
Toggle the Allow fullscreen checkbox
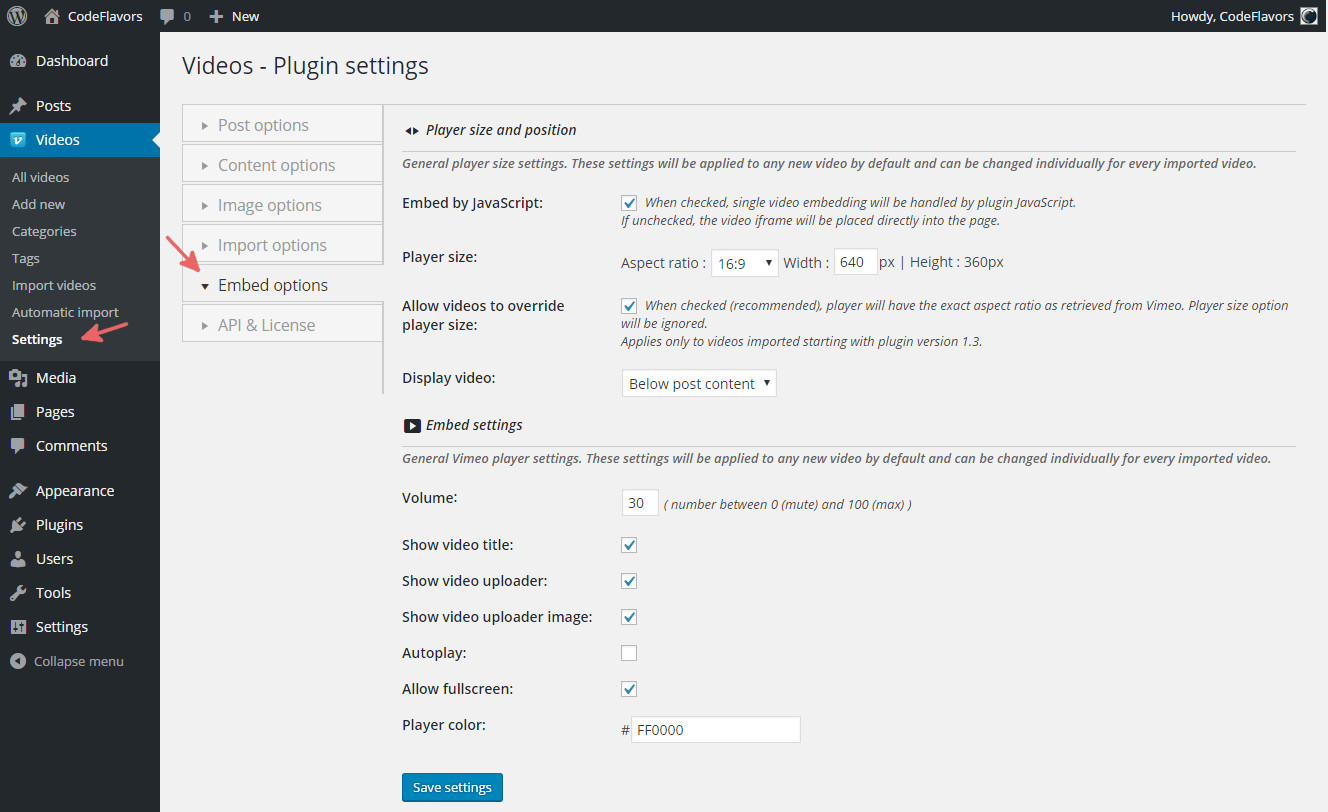629,689
